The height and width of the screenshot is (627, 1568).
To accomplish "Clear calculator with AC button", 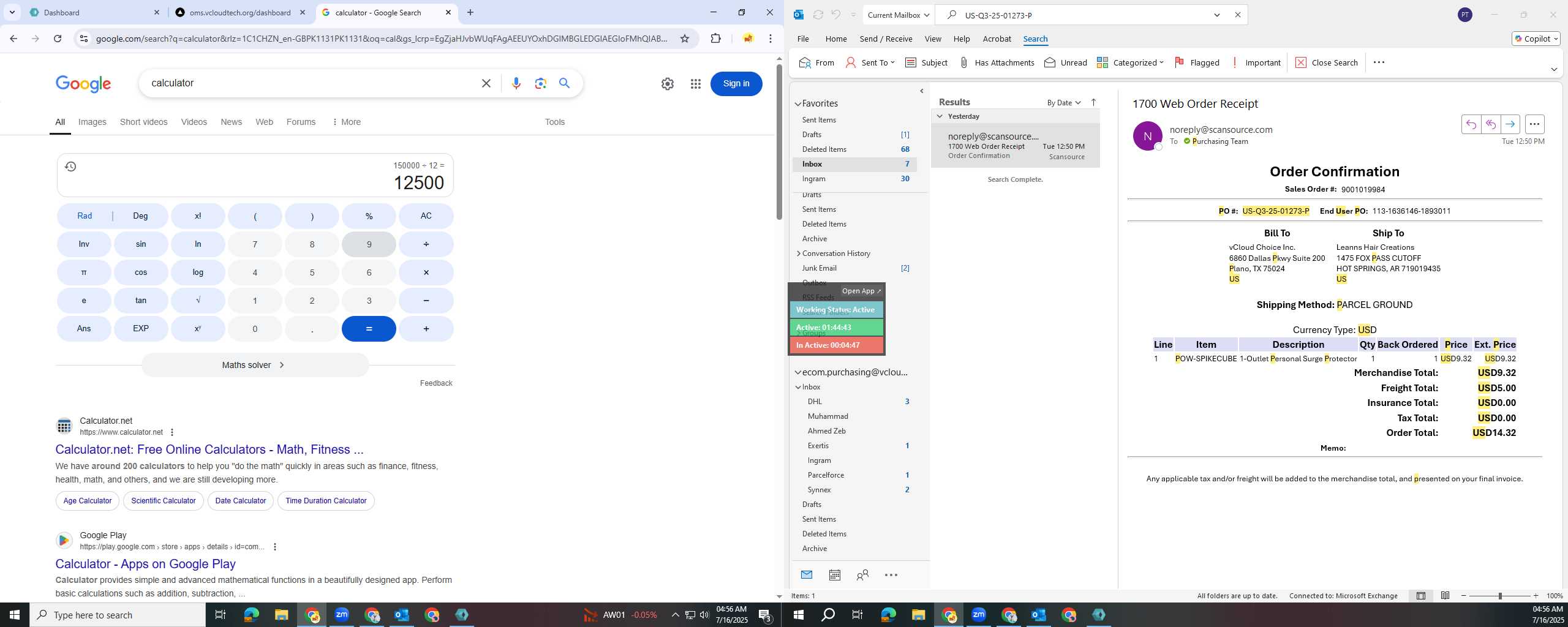I will tap(426, 216).
